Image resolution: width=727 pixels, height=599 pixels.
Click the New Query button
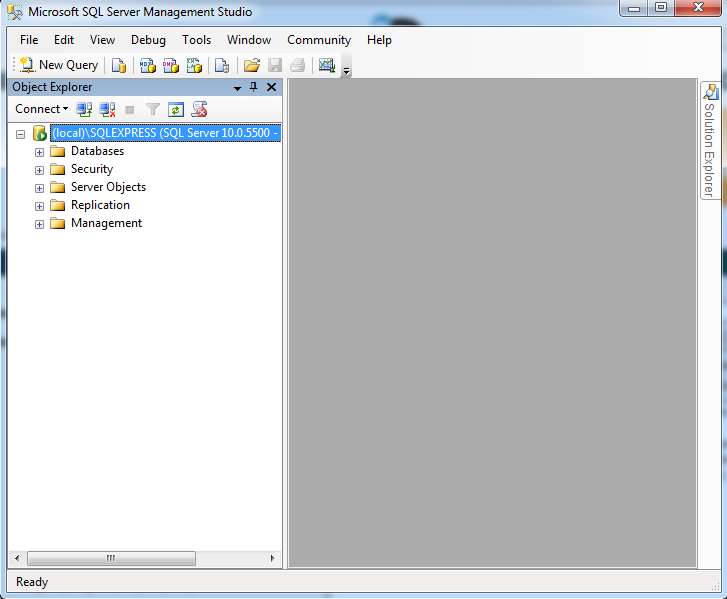[59, 65]
